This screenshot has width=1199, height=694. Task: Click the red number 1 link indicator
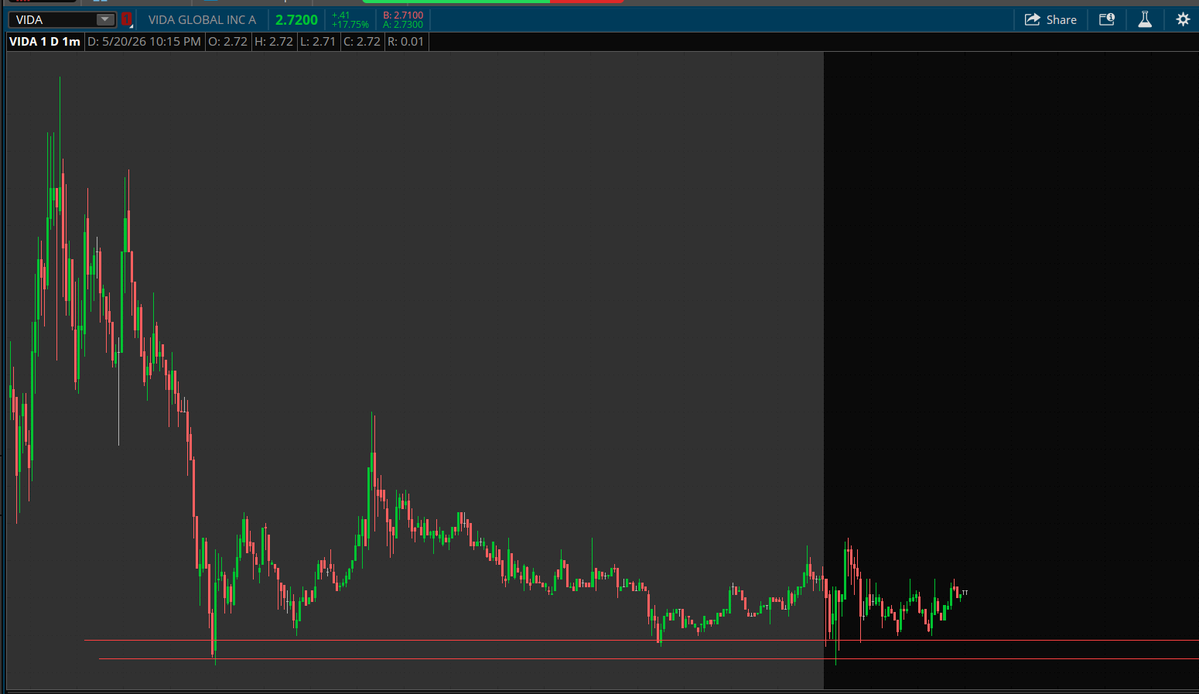(127, 20)
